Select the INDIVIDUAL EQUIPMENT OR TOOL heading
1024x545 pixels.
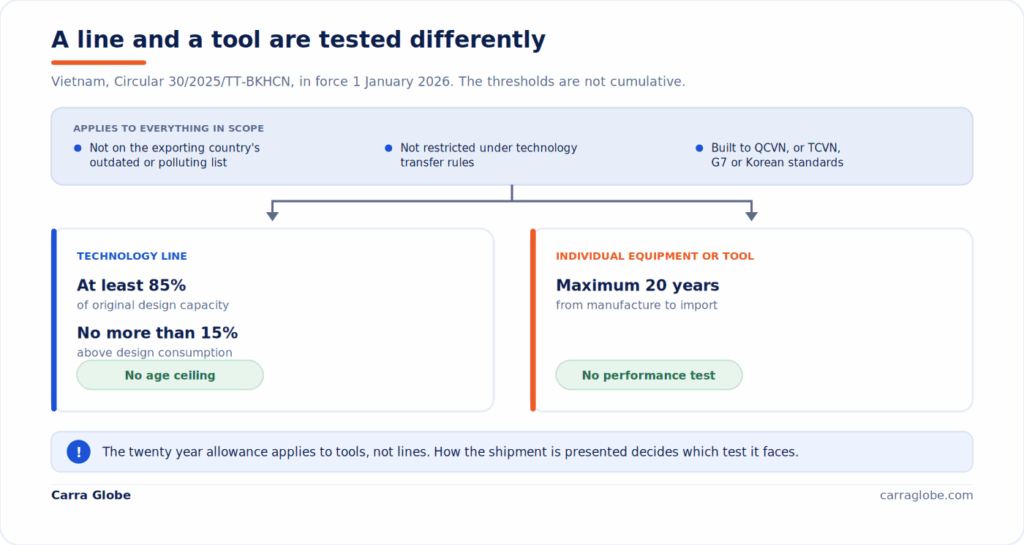point(655,256)
